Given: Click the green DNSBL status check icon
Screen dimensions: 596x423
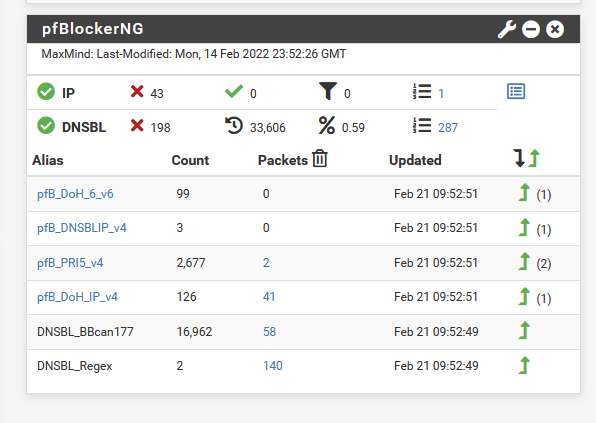Looking at the screenshot, I should coord(46,126).
